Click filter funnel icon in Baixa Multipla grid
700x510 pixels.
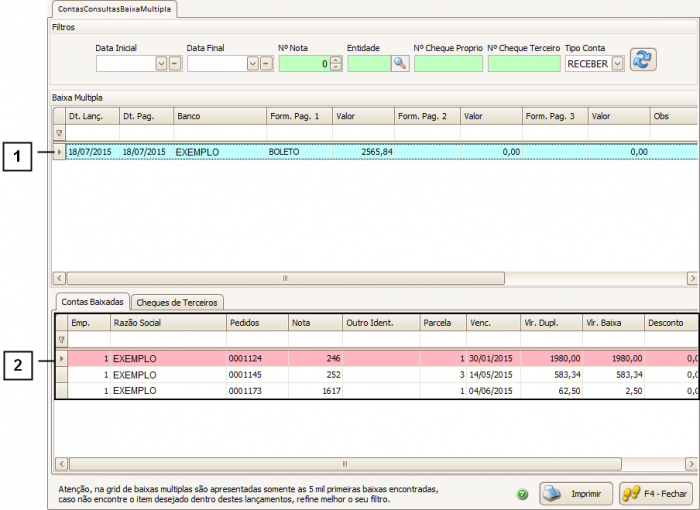coord(59,133)
